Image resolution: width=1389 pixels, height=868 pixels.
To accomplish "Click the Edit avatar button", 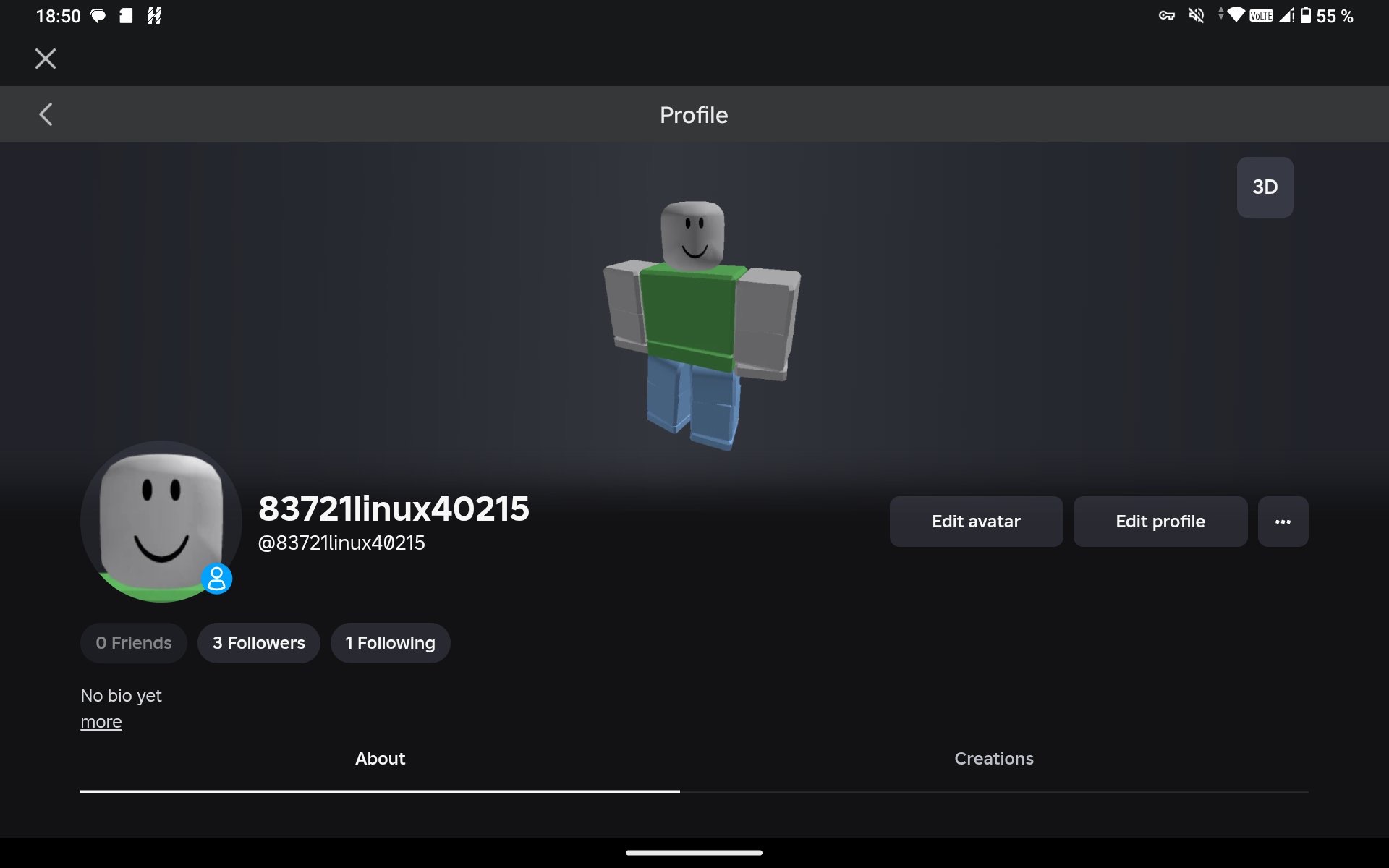I will (976, 522).
